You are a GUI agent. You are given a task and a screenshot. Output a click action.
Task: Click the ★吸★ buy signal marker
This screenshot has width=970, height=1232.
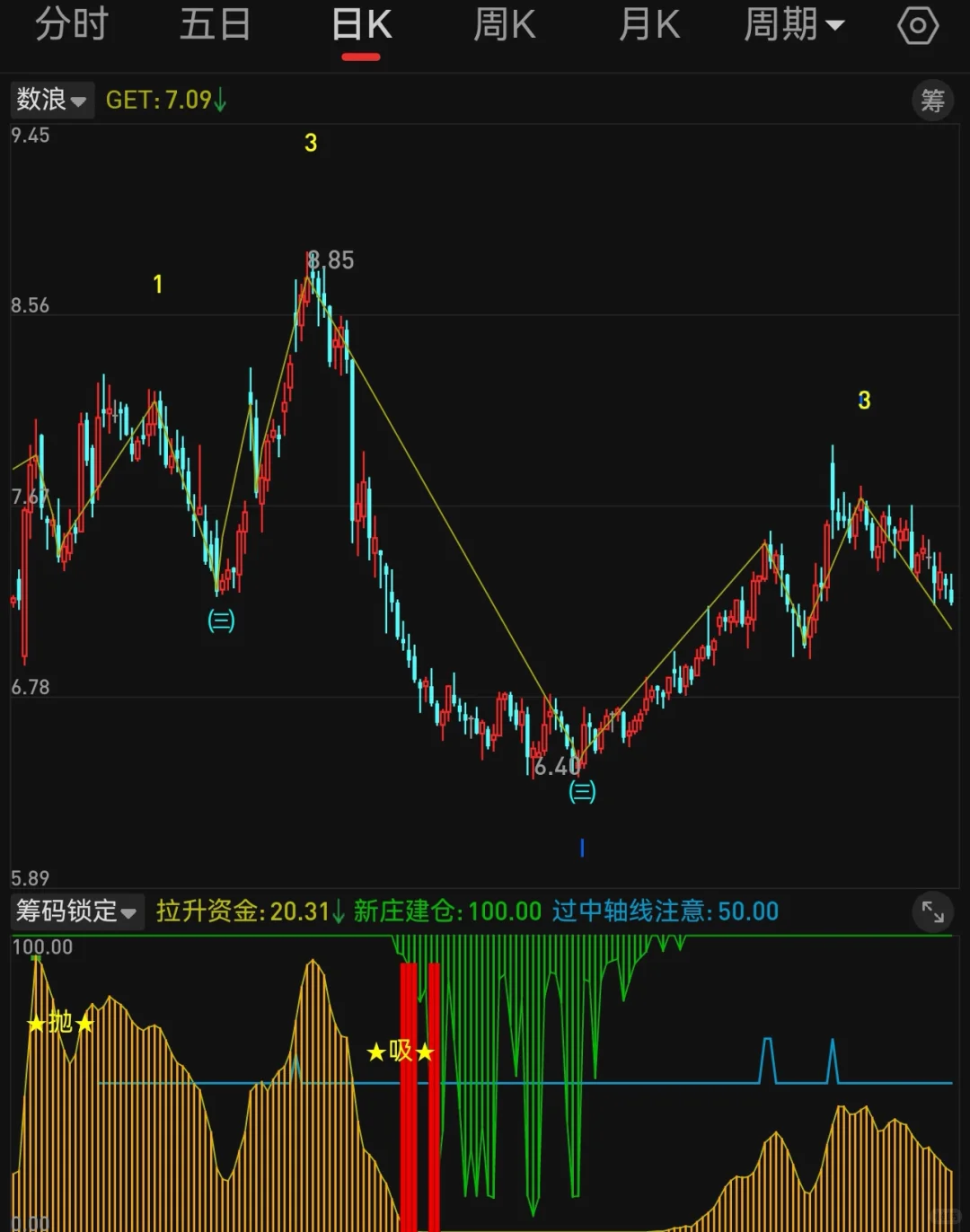click(x=399, y=1051)
